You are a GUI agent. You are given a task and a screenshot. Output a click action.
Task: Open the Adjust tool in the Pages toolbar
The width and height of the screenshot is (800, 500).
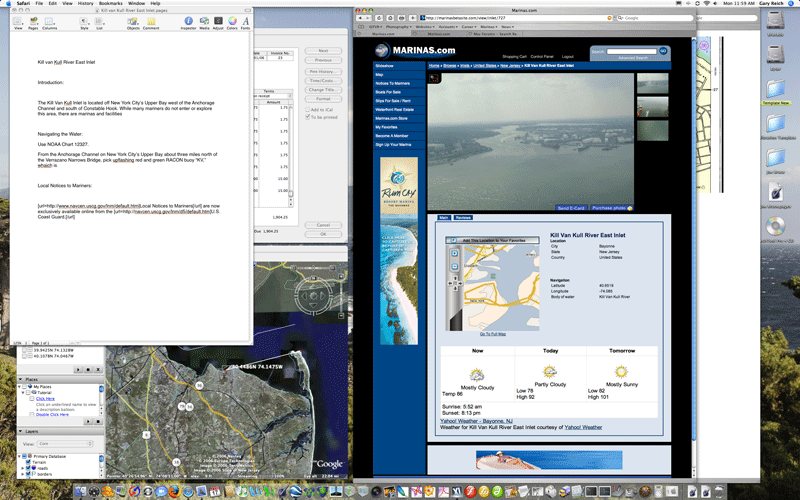[218, 21]
